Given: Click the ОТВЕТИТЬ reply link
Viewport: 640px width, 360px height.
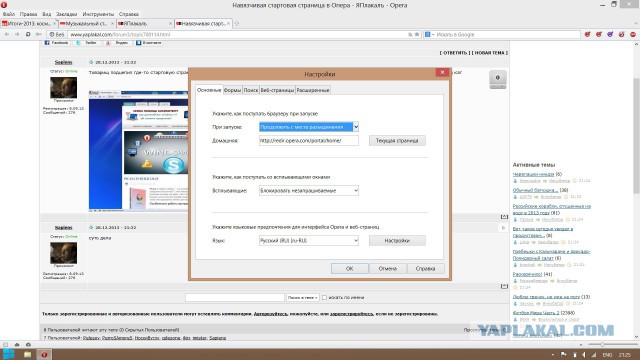Looking at the screenshot, I should [x=455, y=53].
